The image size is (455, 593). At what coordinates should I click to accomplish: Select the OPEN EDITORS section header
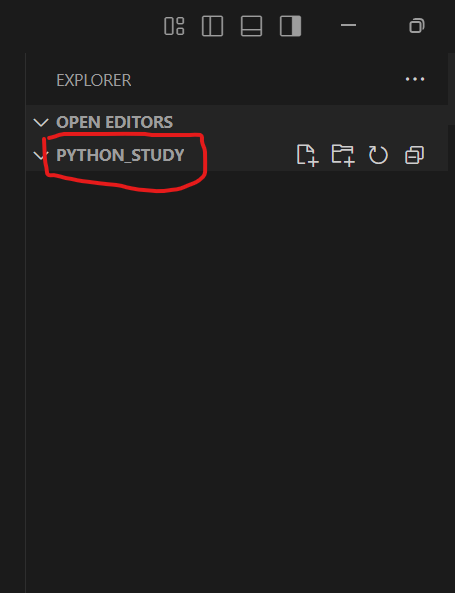pyautogui.click(x=237, y=122)
